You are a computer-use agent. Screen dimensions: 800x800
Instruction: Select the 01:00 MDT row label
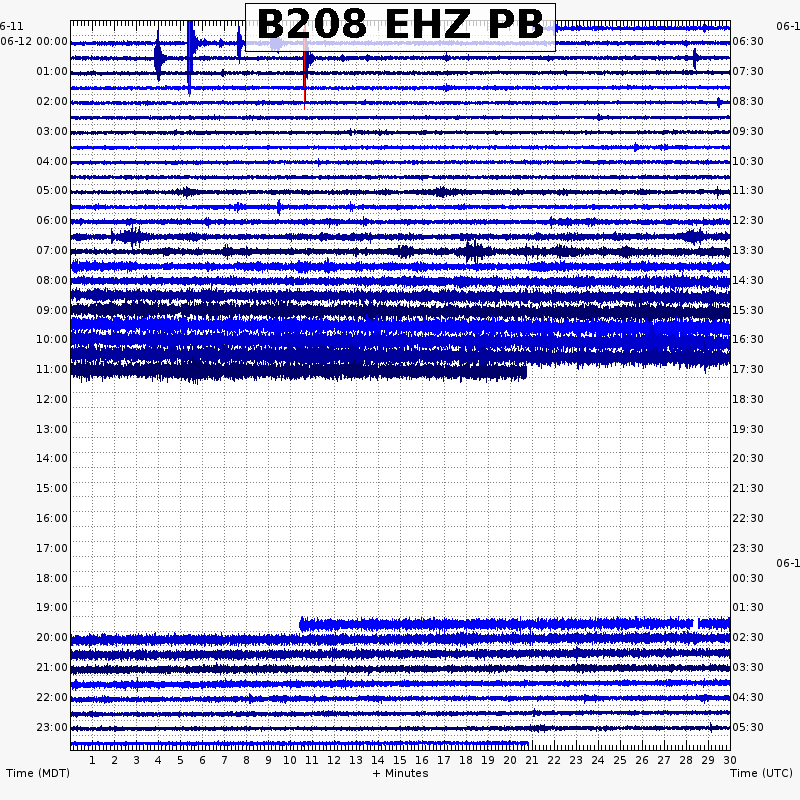point(52,71)
